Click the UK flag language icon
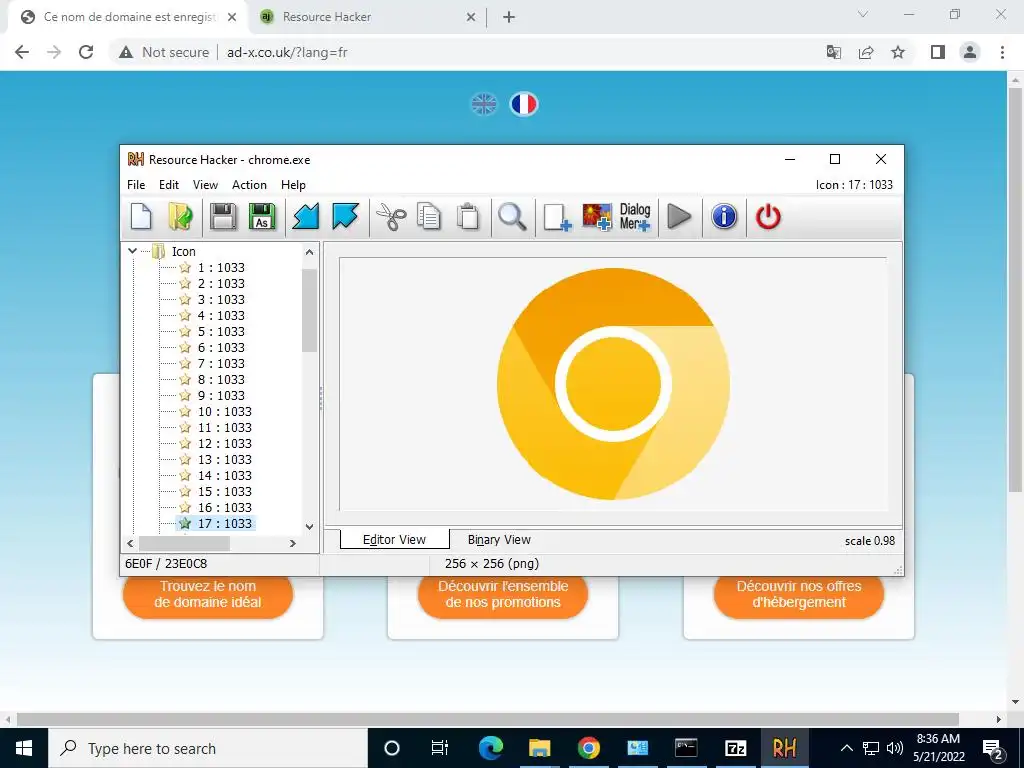 coord(484,104)
